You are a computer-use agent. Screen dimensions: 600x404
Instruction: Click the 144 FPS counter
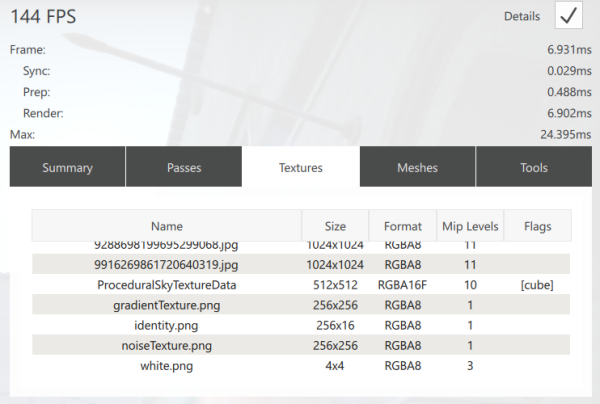43,17
